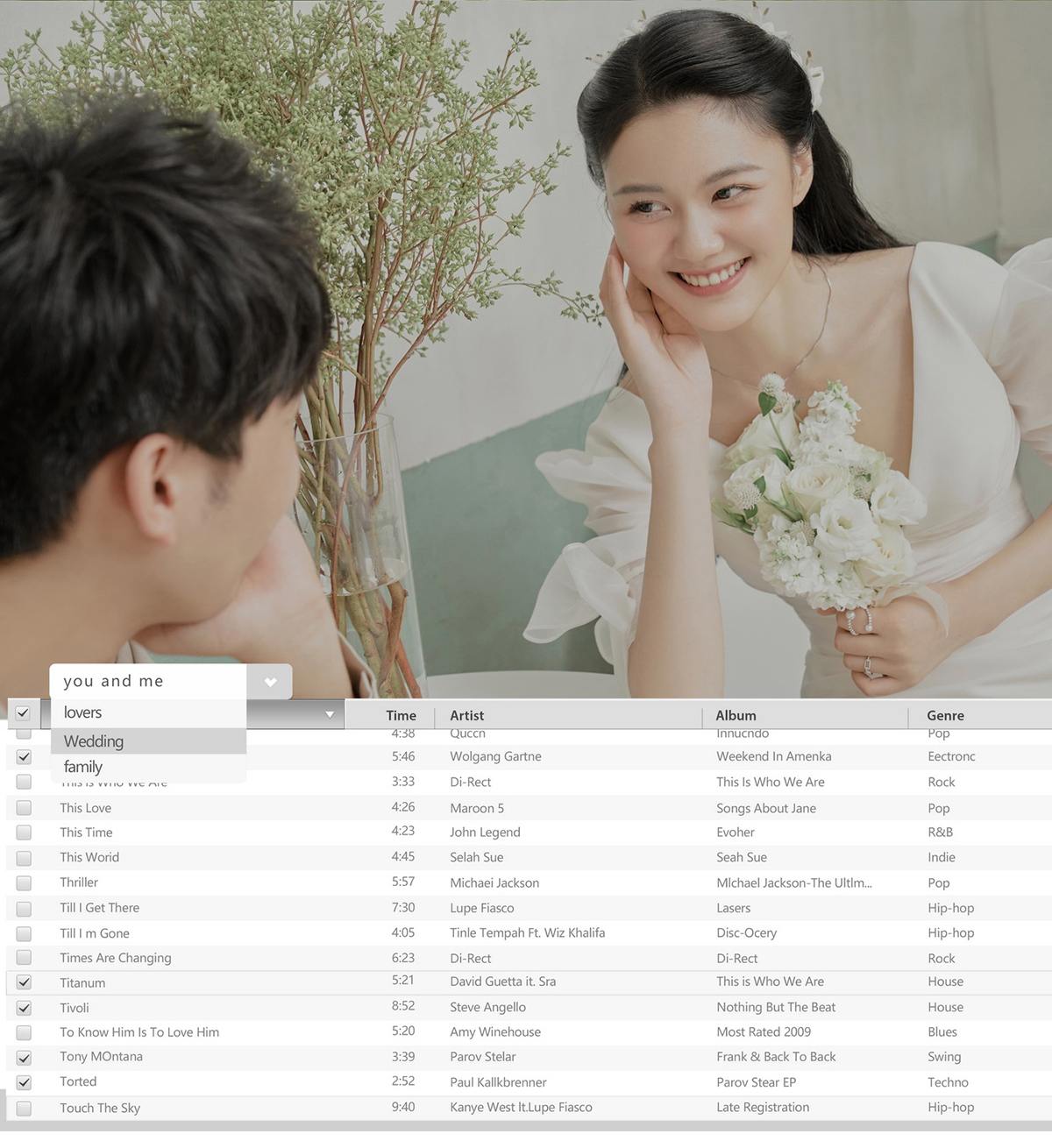This screenshot has width=1052, height=1148.
Task: Select the song 'Till I Get There'
Action: [x=99, y=908]
